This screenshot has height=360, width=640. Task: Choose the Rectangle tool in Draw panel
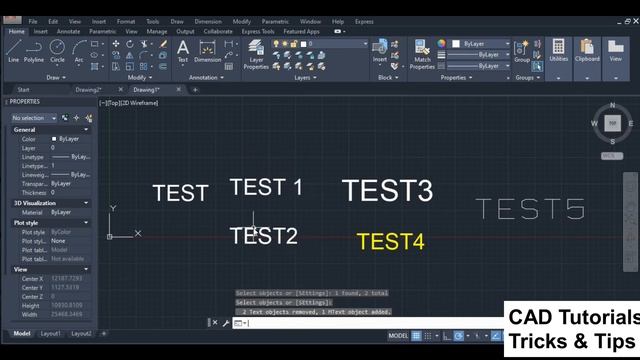[x=95, y=44]
